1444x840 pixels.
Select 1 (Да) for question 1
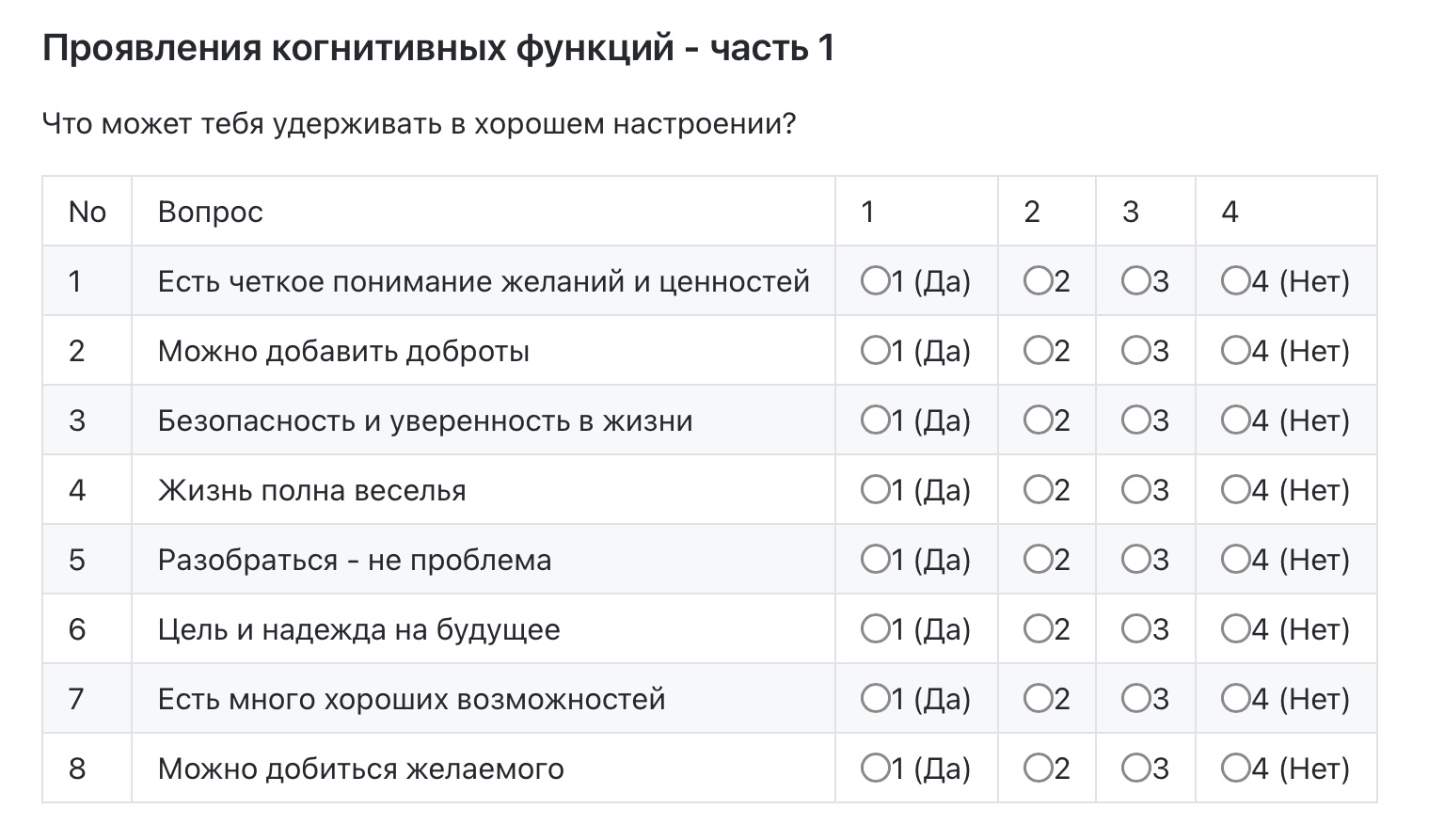[875, 281]
